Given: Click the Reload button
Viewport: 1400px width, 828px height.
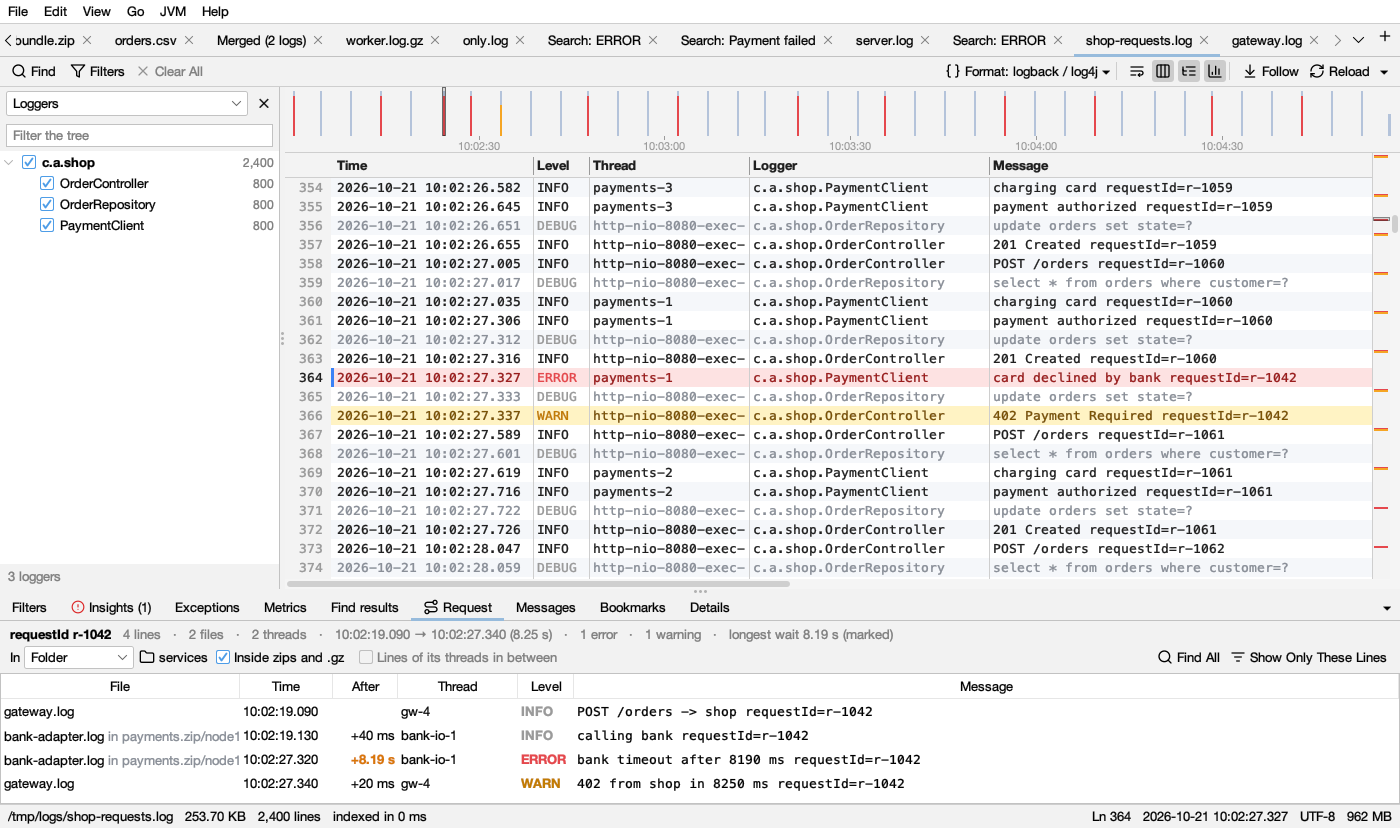Looking at the screenshot, I should click(1340, 71).
